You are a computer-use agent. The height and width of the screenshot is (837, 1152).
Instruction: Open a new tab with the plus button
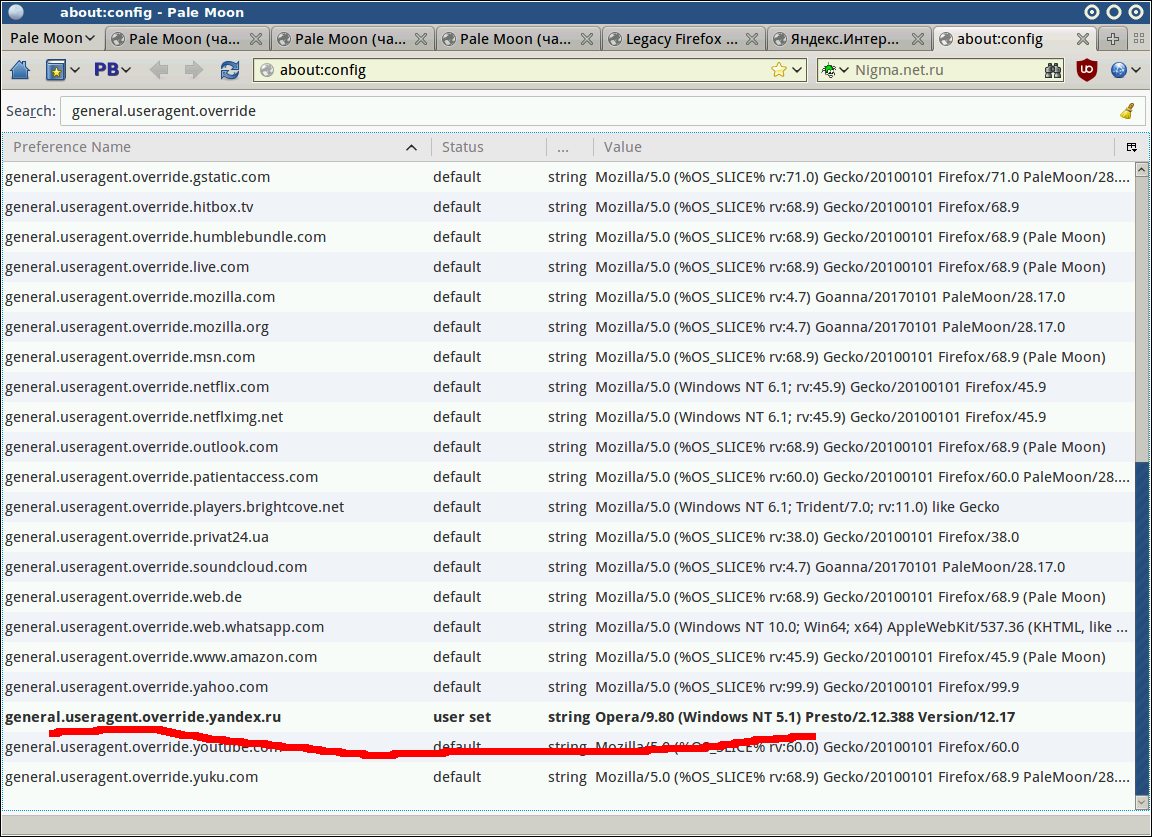pyautogui.click(x=1113, y=39)
